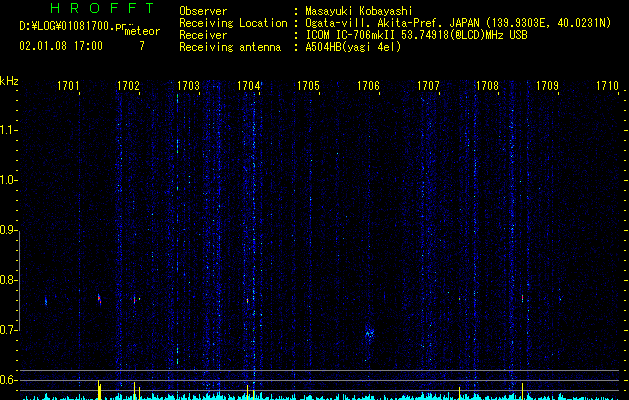Click the 0.7 kHz frequency label
Image resolution: width=629 pixels, height=400 pixels.
(8, 330)
